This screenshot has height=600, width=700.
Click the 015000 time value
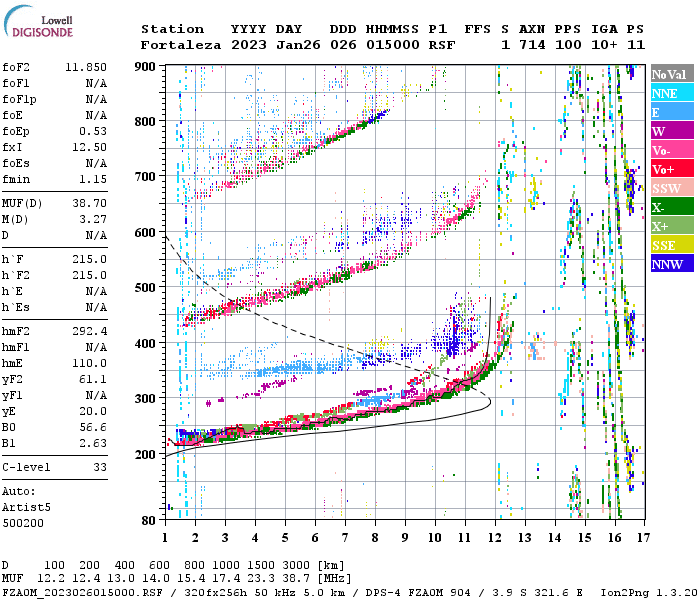(x=393, y=45)
